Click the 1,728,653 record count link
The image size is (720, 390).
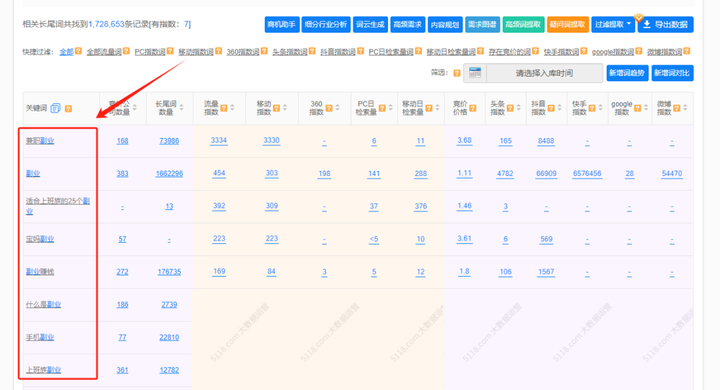point(106,24)
